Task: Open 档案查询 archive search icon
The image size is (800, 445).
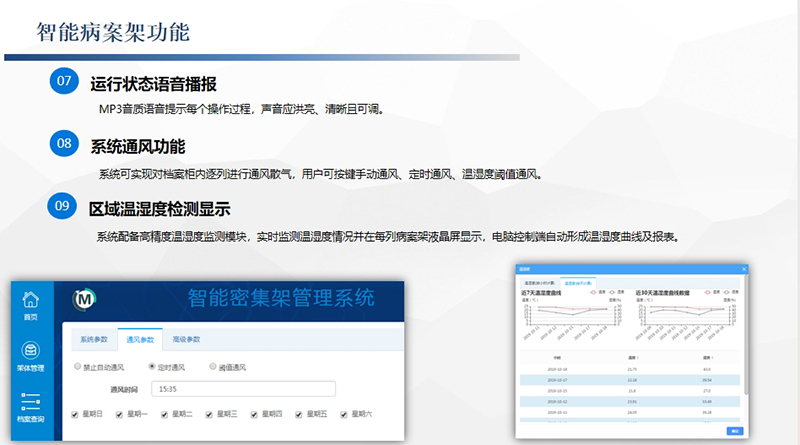Action: click(x=30, y=402)
